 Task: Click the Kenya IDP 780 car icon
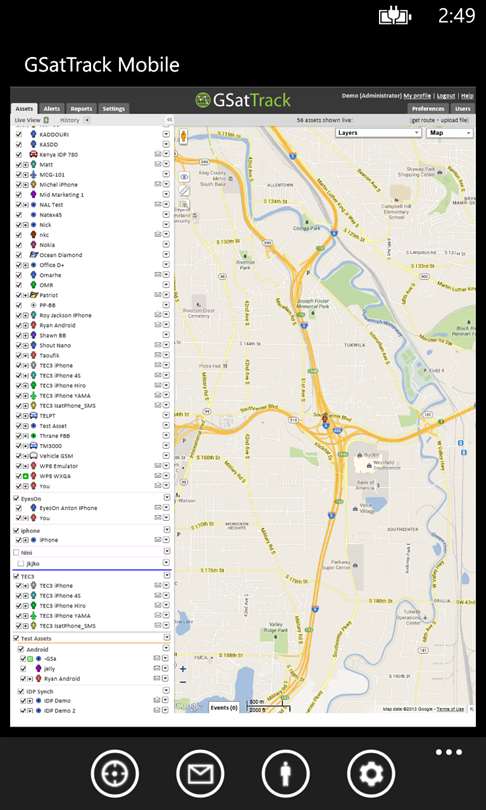click(x=33, y=154)
